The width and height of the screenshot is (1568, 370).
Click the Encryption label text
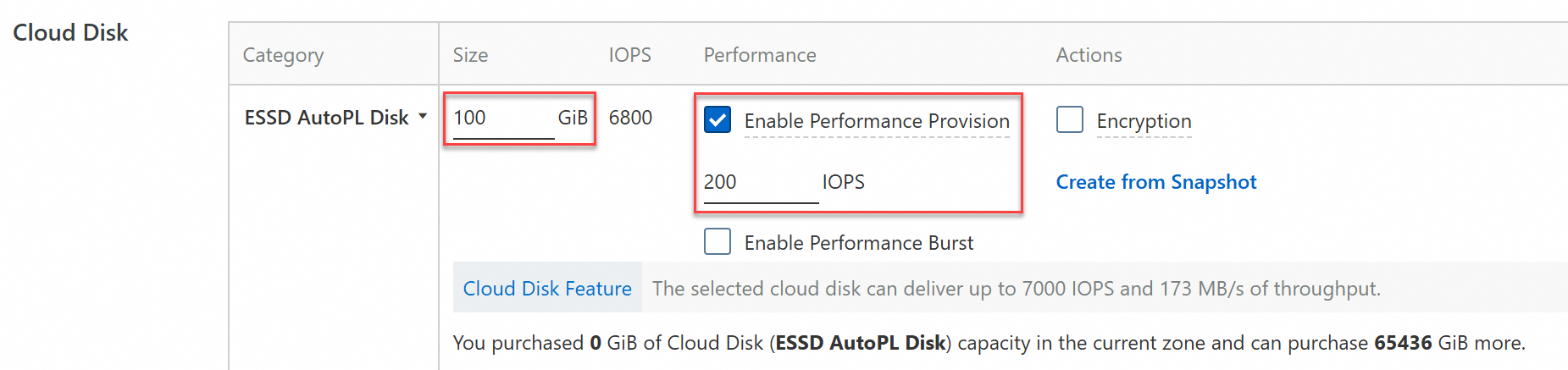click(x=1144, y=121)
